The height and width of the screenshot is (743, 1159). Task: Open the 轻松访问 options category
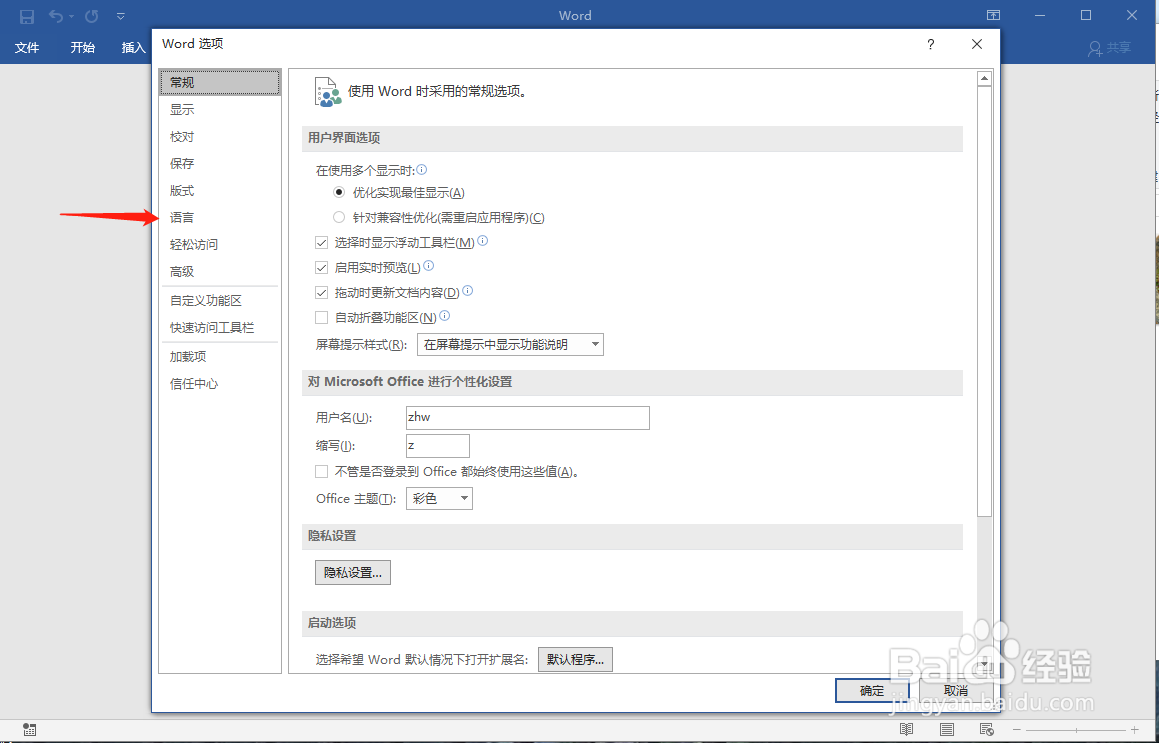click(x=220, y=245)
